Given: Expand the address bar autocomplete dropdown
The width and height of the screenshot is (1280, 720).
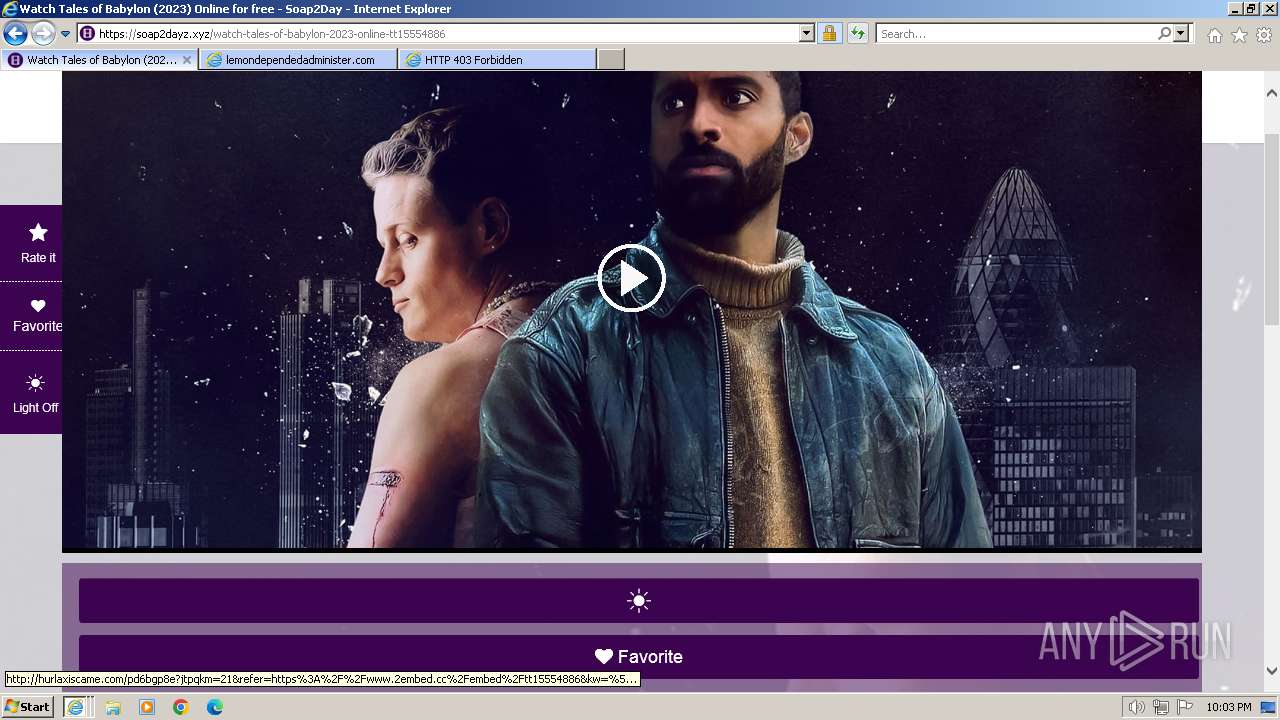Looking at the screenshot, I should pyautogui.click(x=807, y=33).
